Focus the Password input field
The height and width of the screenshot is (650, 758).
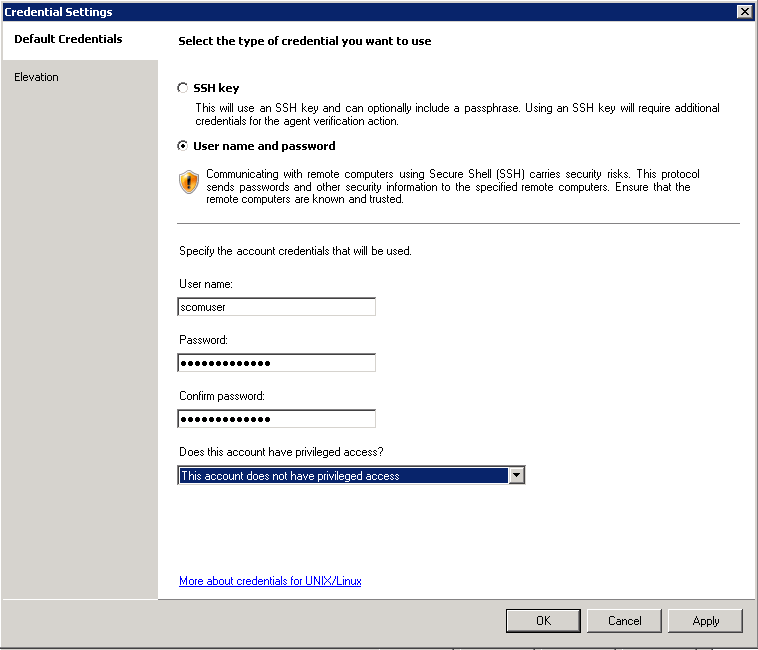click(x=276, y=363)
